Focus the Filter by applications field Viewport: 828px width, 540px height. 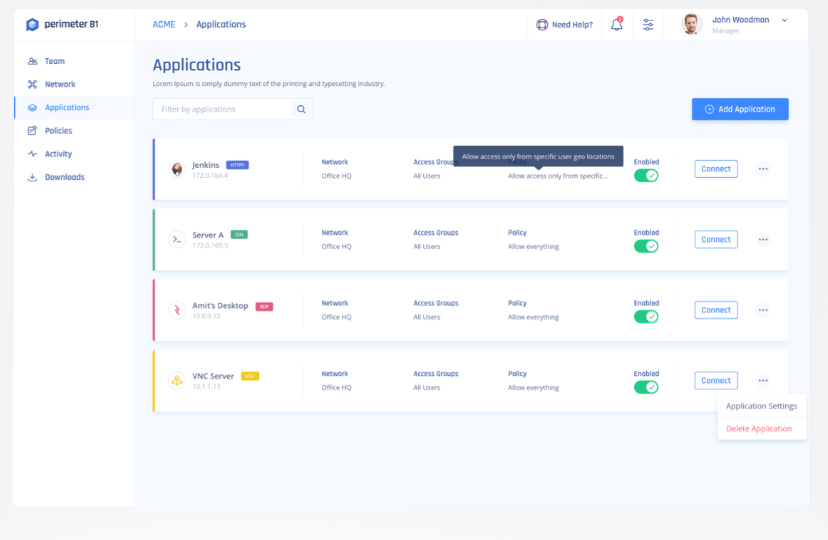[x=223, y=109]
